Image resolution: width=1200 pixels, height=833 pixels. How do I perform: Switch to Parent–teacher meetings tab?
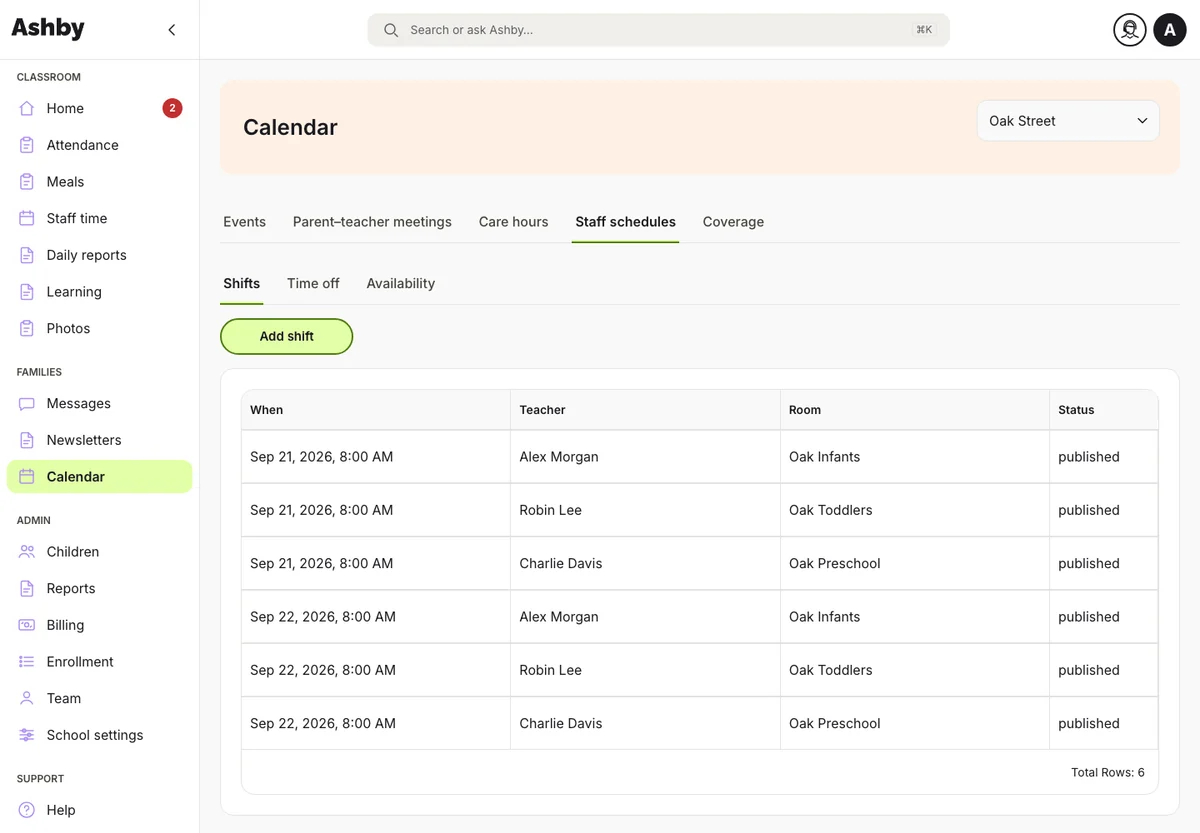click(372, 222)
